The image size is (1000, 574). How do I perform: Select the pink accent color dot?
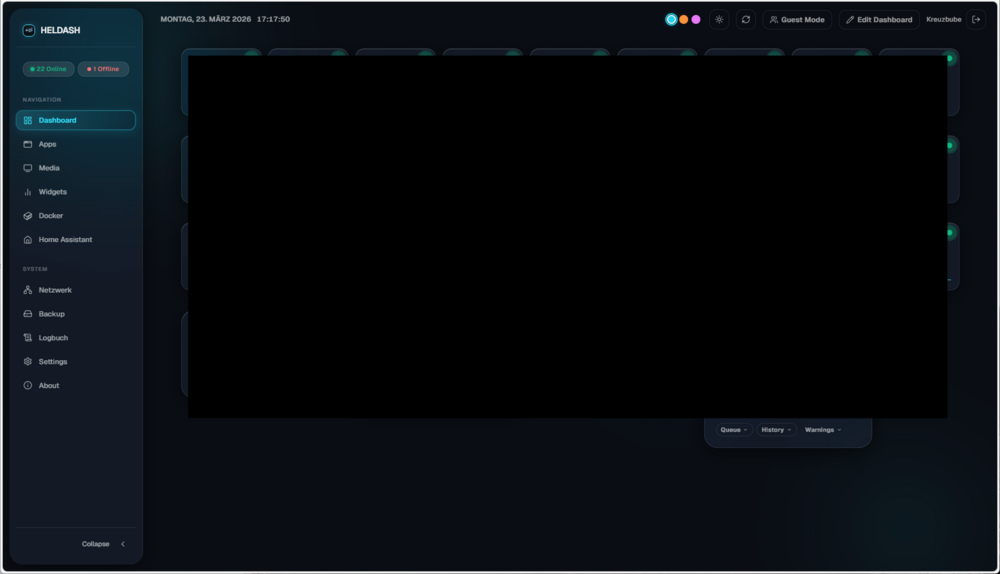pyautogui.click(x=696, y=20)
